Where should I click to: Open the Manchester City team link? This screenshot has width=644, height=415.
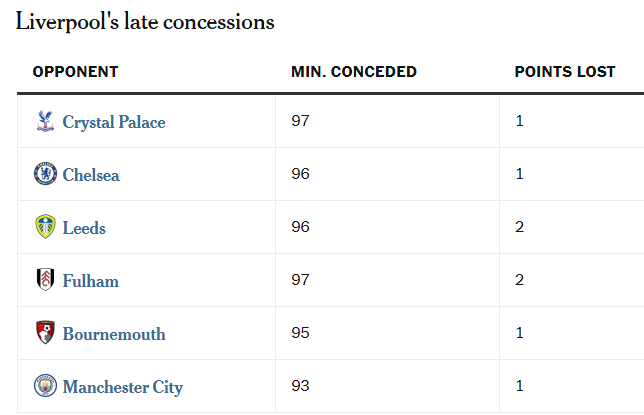coord(123,387)
